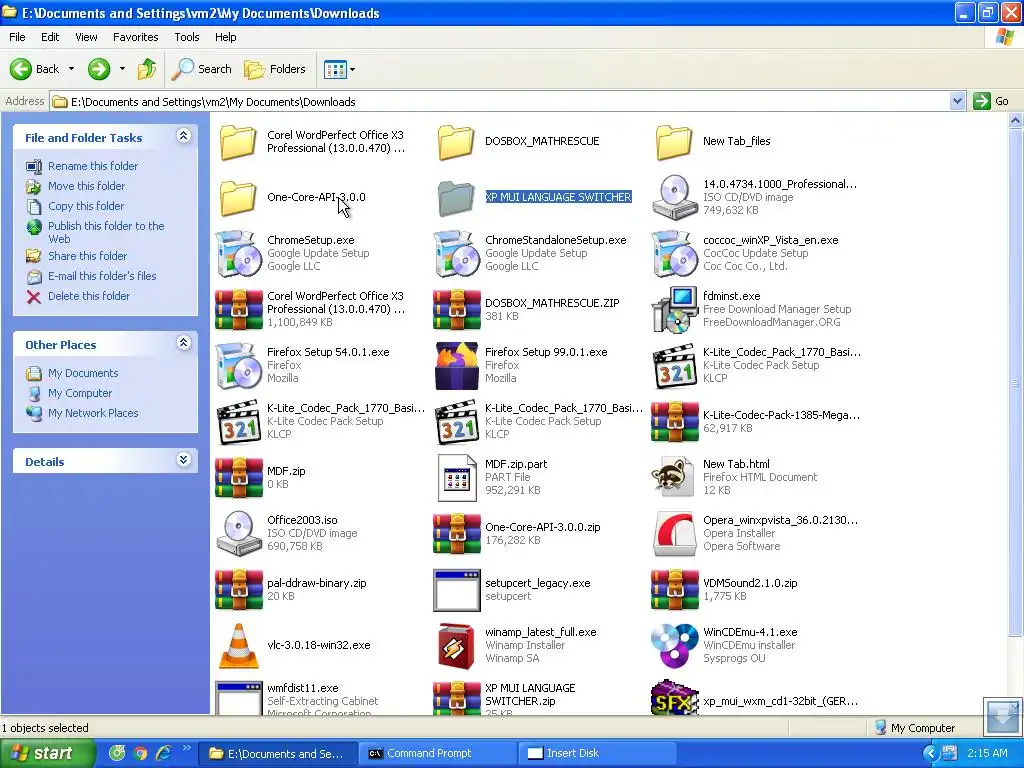Switch to Insert Disk taskbar button
Image resolution: width=1024 pixels, height=768 pixels.
tap(598, 753)
